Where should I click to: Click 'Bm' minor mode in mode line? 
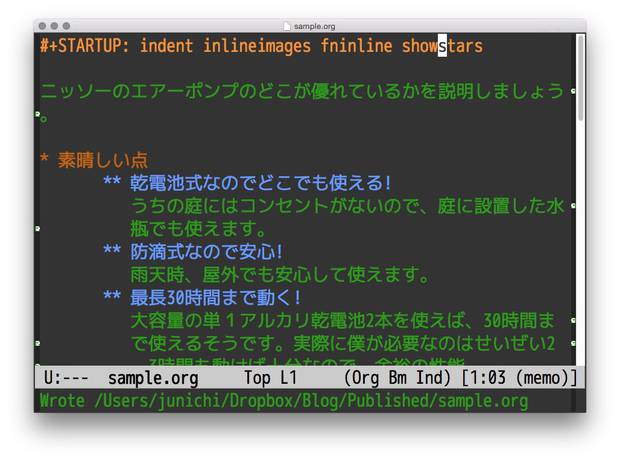point(397,378)
